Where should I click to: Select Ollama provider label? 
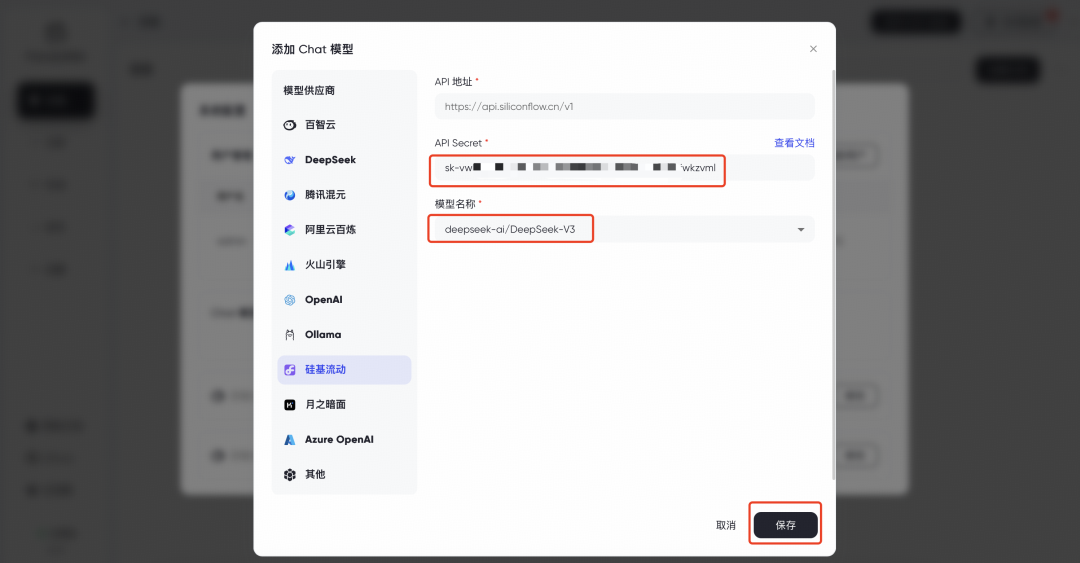[x=323, y=335]
